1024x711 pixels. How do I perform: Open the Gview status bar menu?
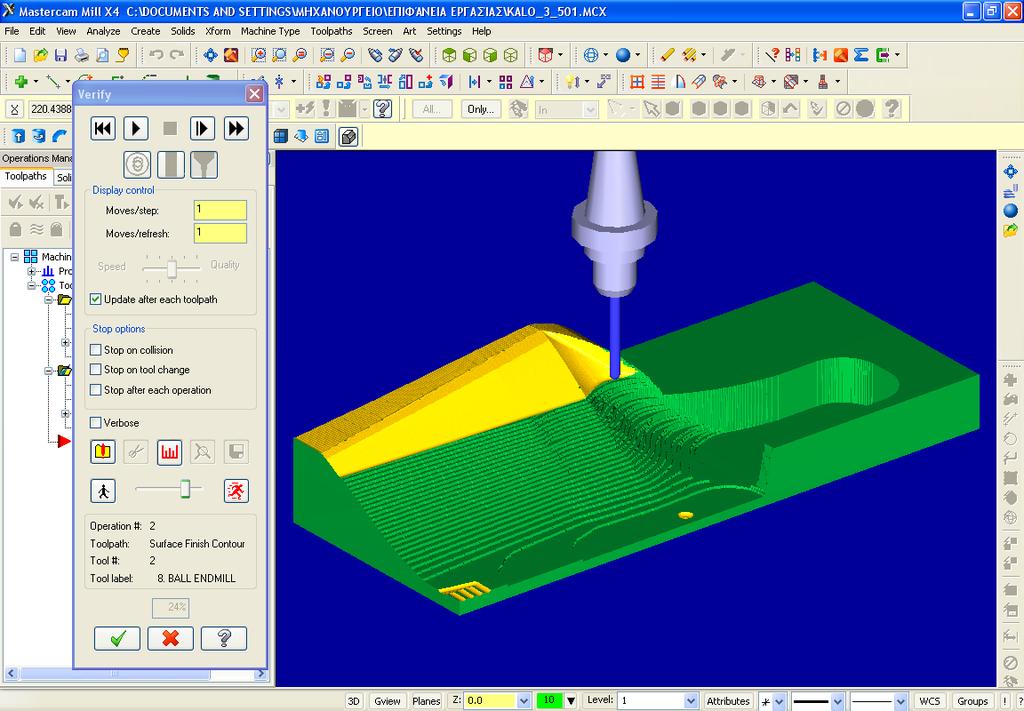[387, 701]
